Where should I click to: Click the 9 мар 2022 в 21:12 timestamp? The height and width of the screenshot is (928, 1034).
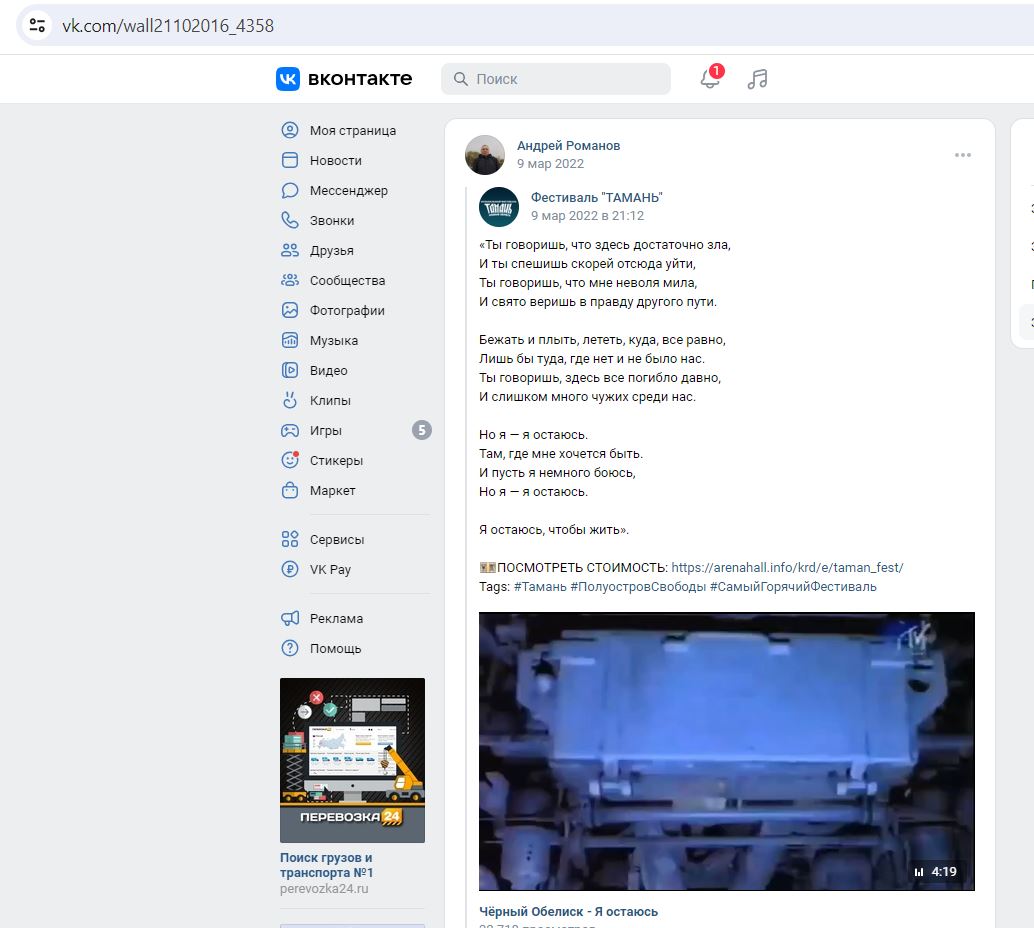(x=587, y=216)
